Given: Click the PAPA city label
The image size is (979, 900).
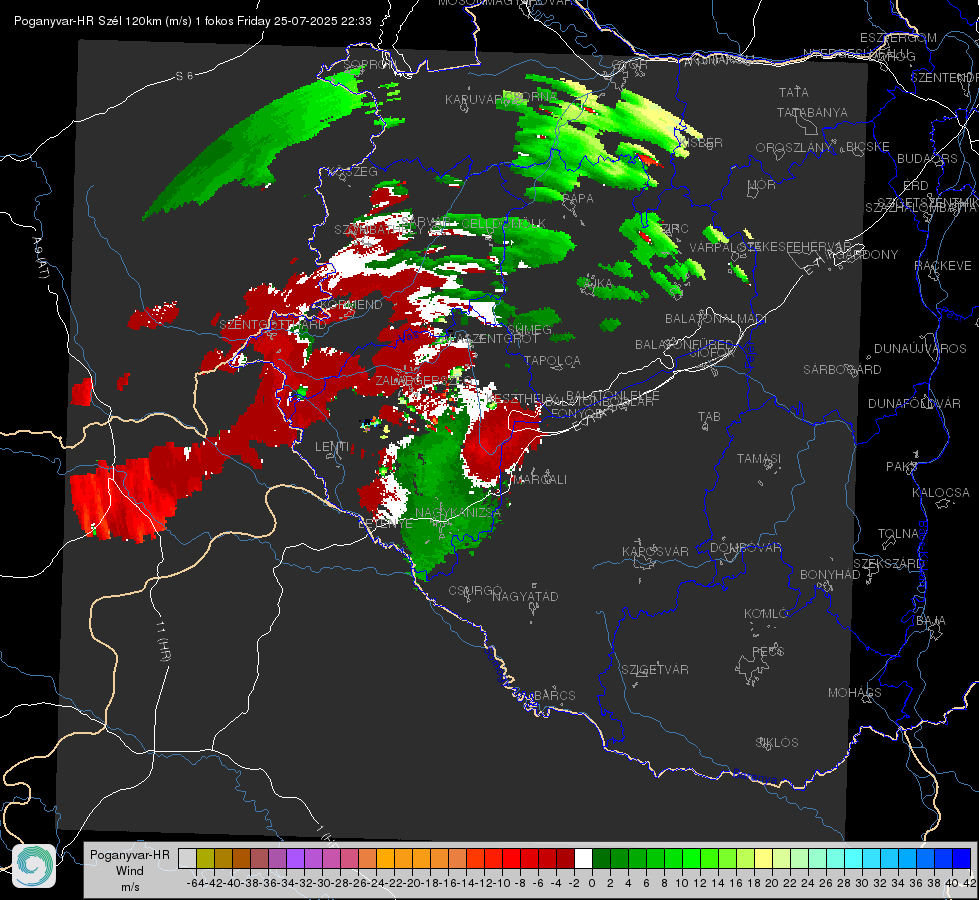Looking at the screenshot, I should pos(578,199).
